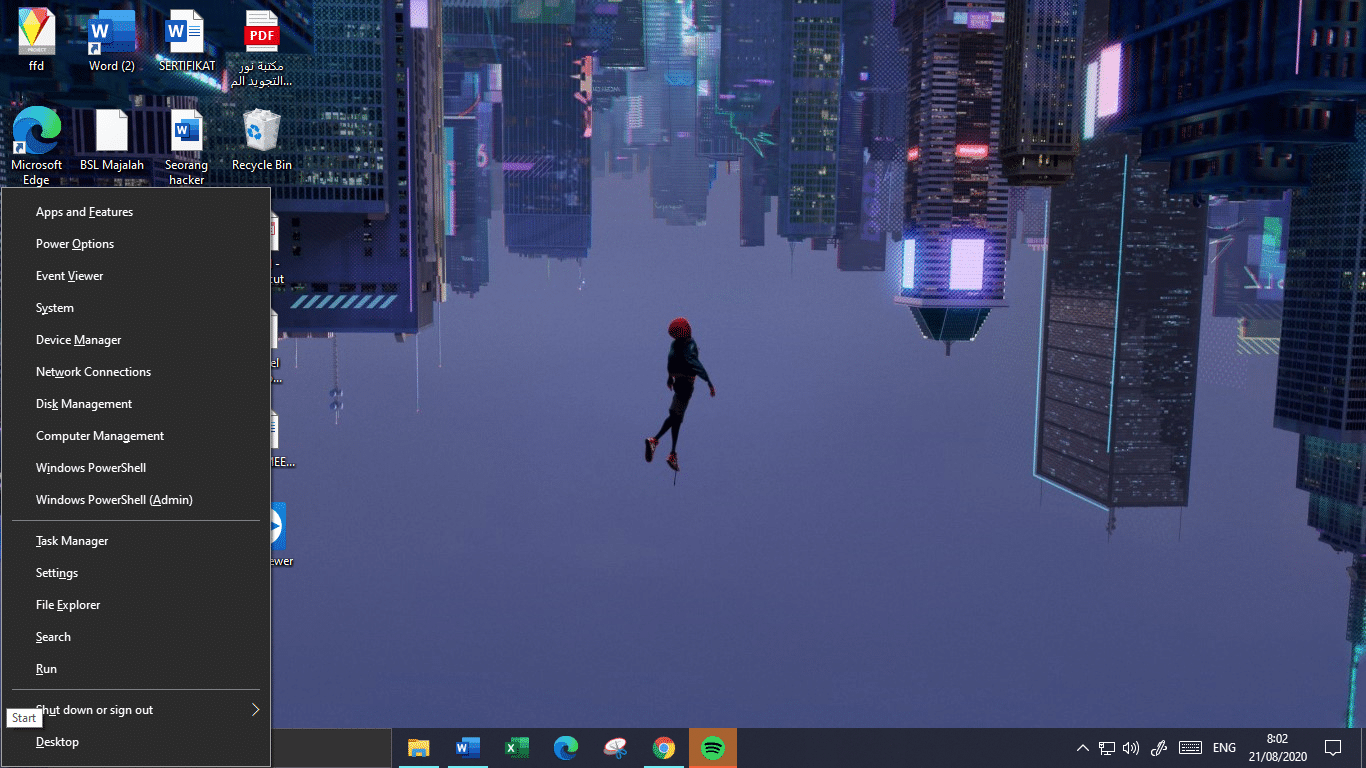Open the Action Center notifications
Viewport: 1366px width, 768px height.
pos(1333,747)
